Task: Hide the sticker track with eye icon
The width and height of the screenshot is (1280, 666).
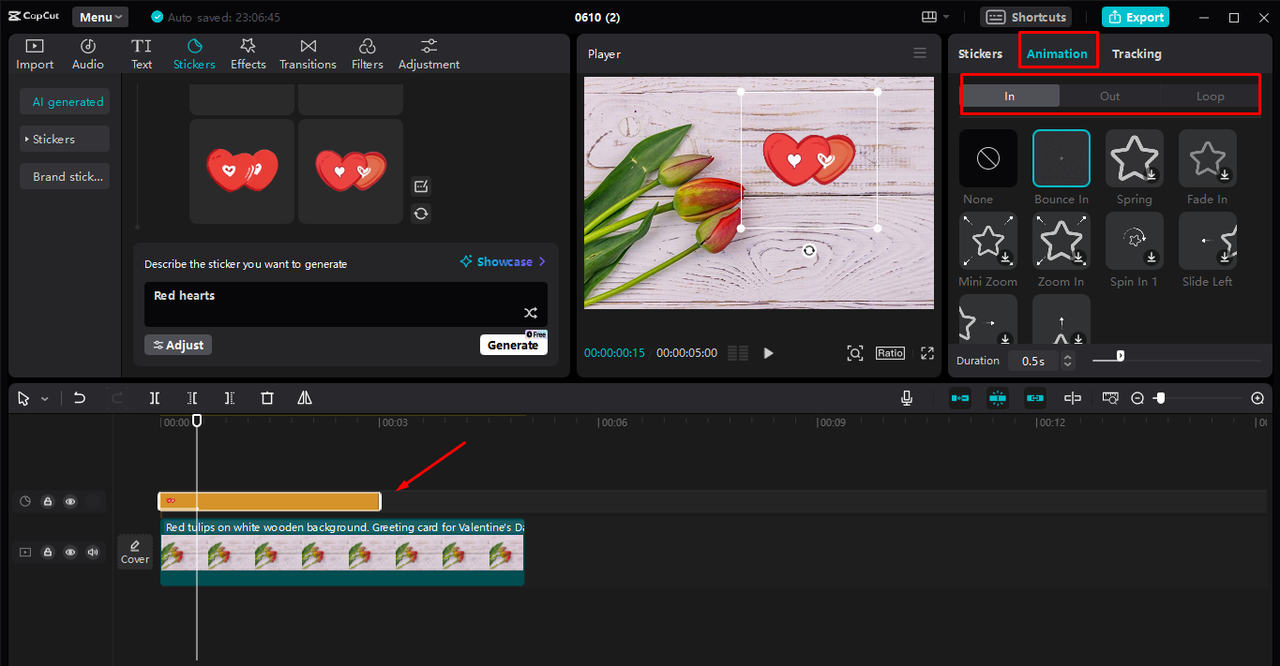Action: (x=70, y=502)
